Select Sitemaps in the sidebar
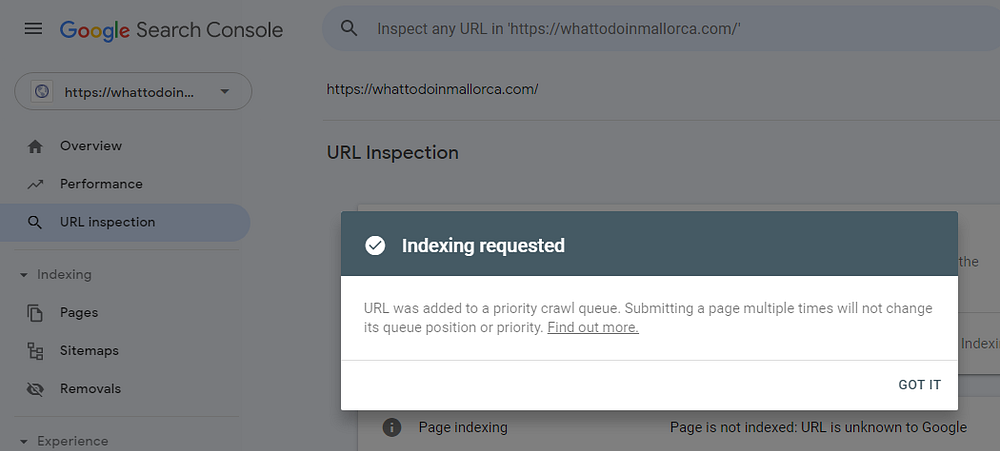1000x451 pixels. click(x=89, y=351)
